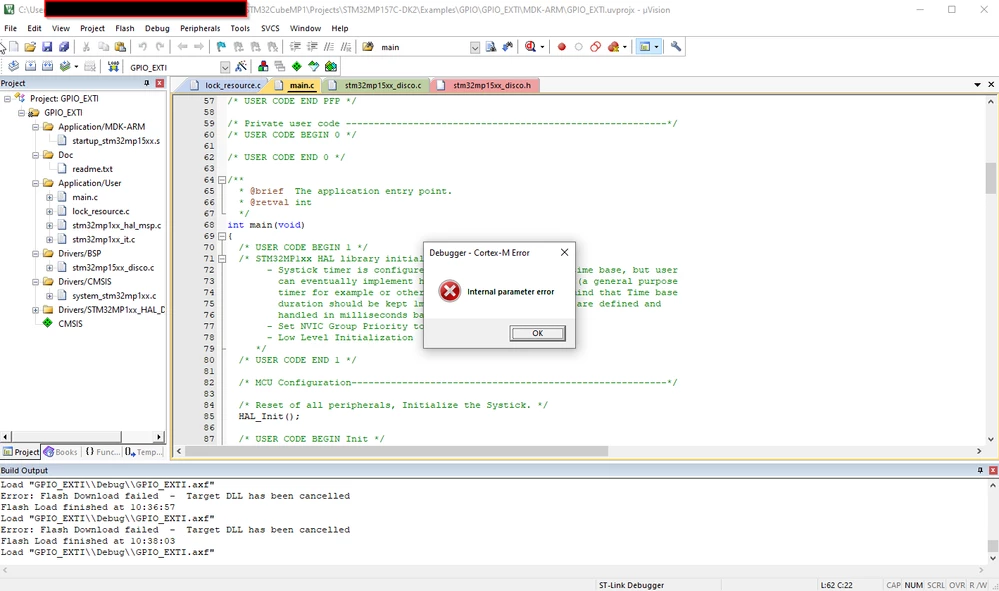The height and width of the screenshot is (591, 999).
Task: Click the Manage Run-Time Environment green diamond icon
Action: tap(297, 66)
